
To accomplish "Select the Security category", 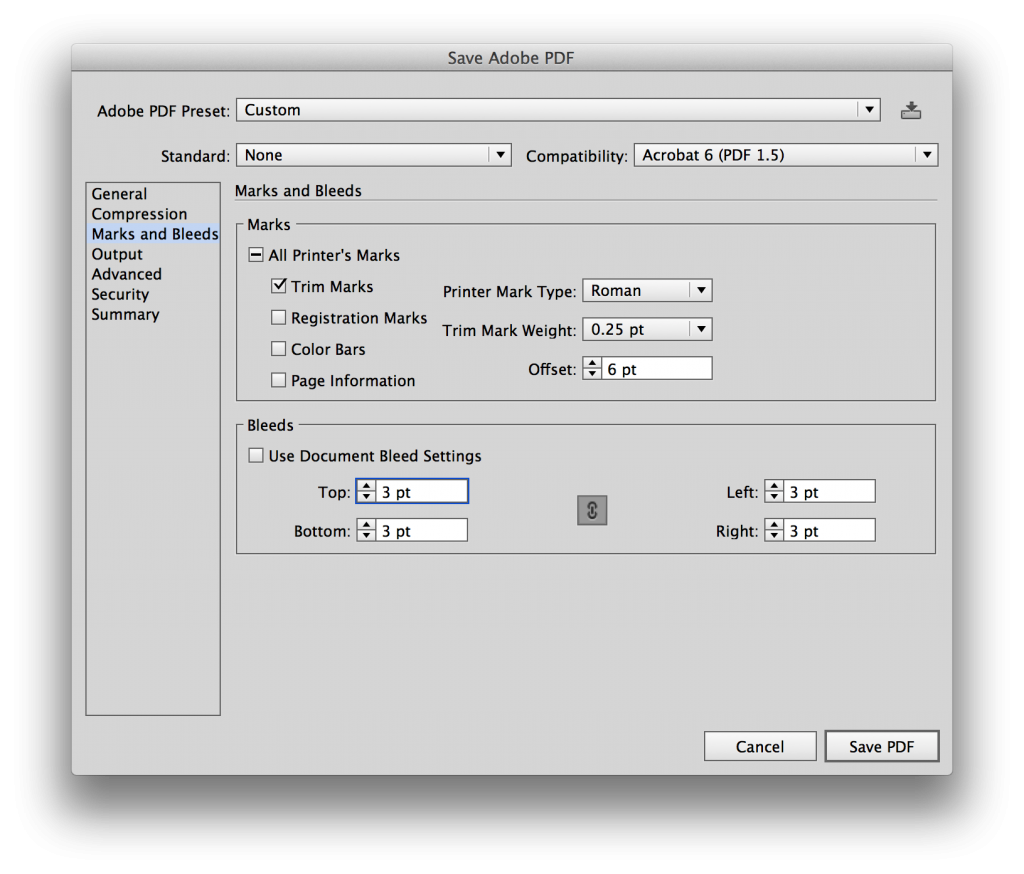I will click(153, 294).
